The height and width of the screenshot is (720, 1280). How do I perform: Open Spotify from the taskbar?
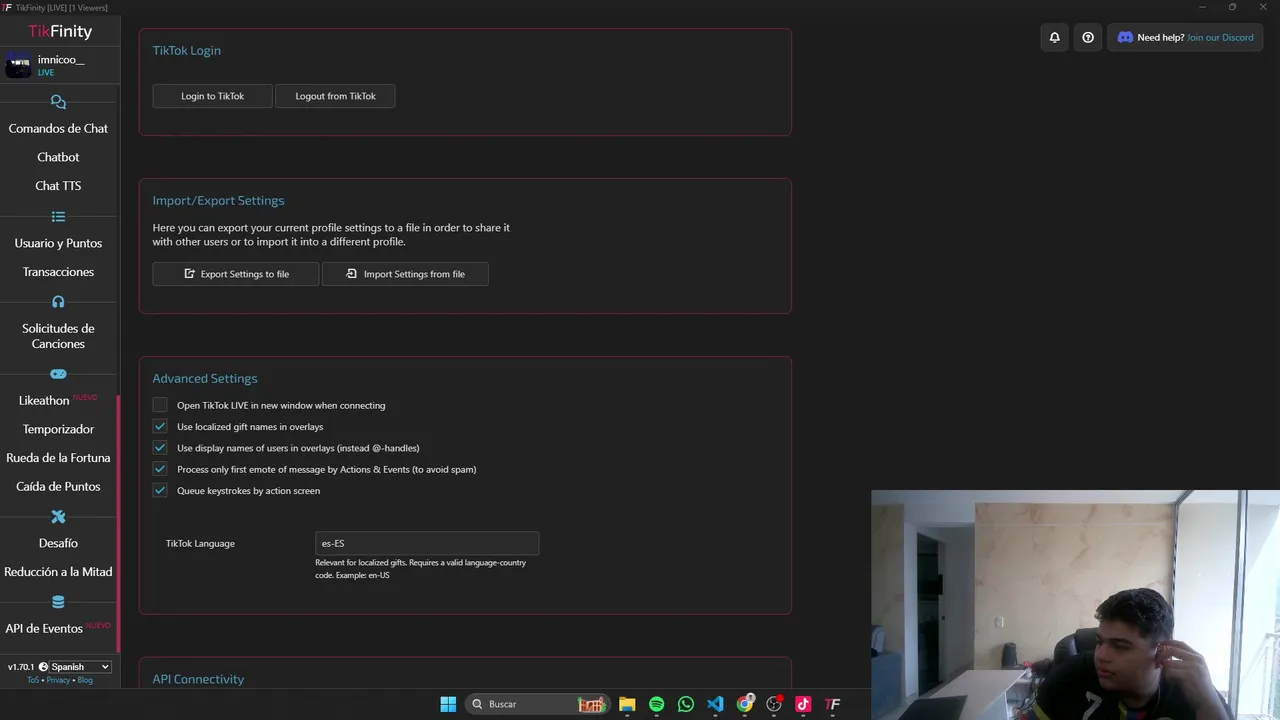point(656,704)
